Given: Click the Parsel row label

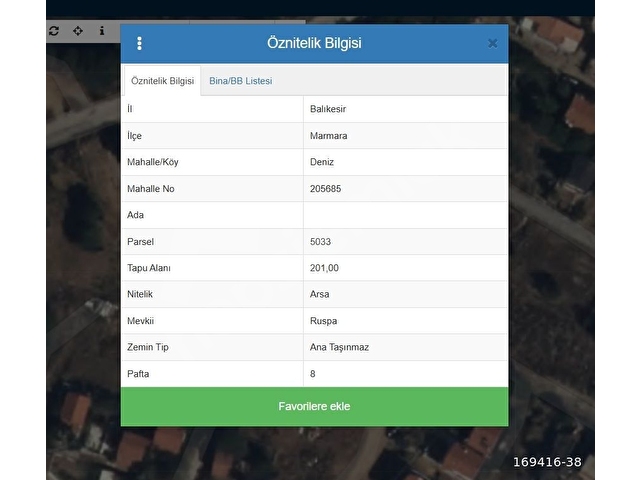Looking at the screenshot, I should [140, 242].
